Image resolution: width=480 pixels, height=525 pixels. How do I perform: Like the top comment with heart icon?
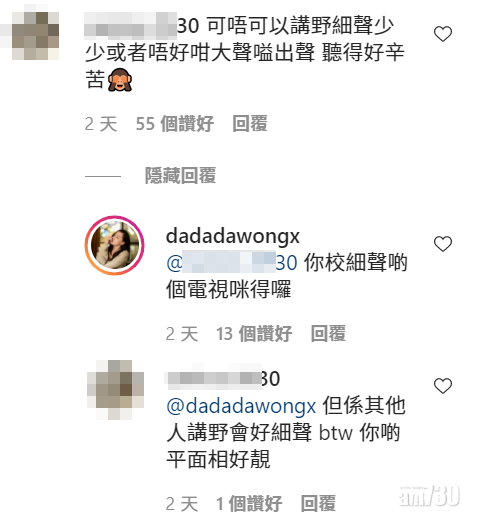[x=443, y=34]
